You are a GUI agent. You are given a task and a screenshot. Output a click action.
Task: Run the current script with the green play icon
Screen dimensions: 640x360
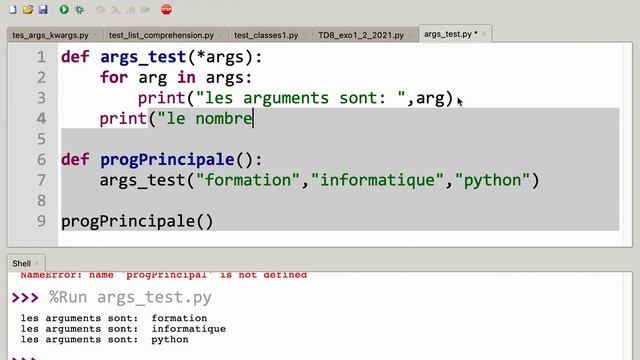coord(64,9)
